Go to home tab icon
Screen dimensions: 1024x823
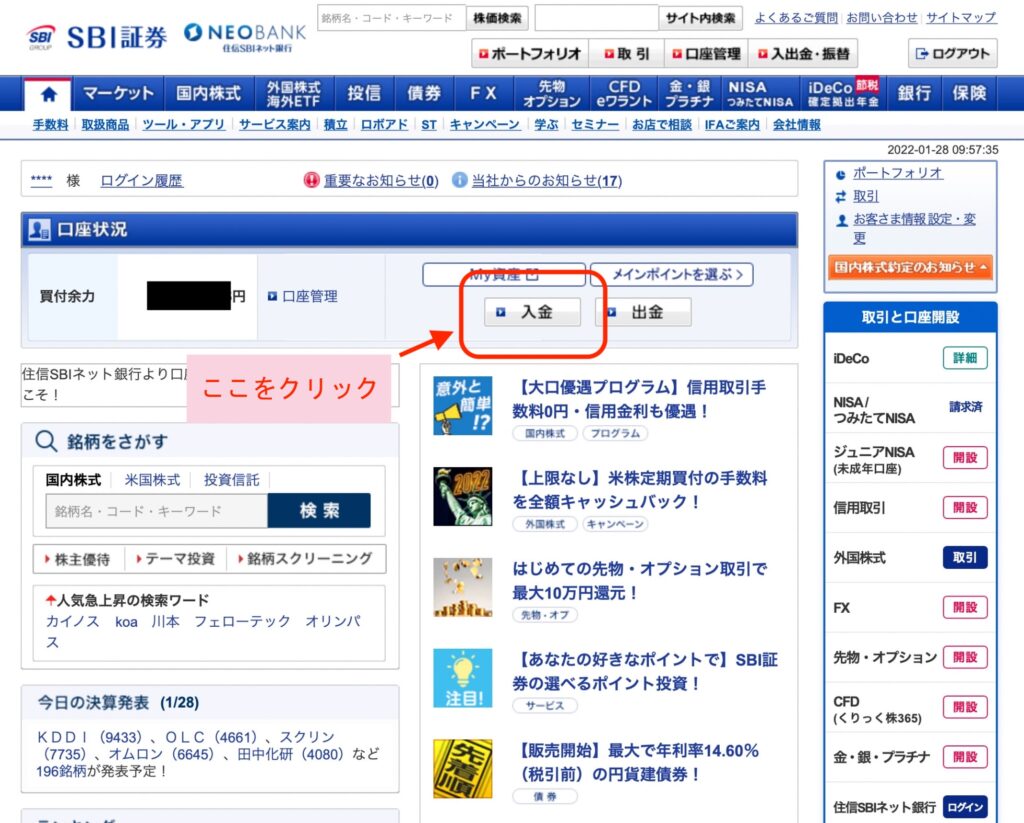click(48, 94)
